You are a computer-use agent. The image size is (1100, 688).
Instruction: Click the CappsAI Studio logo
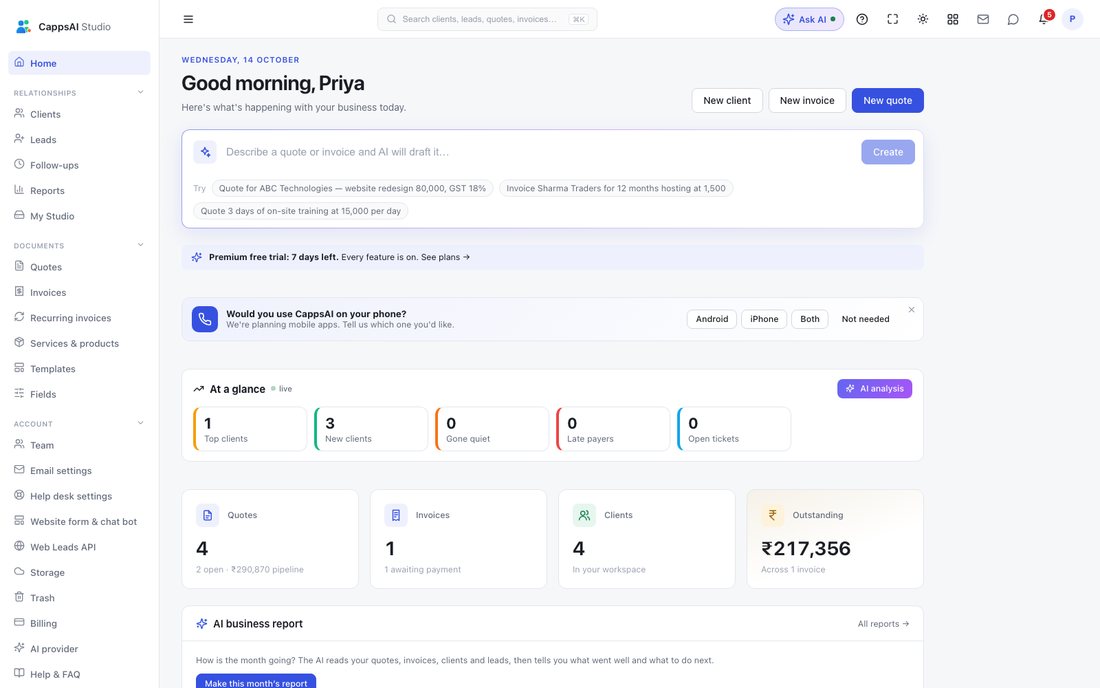point(63,27)
